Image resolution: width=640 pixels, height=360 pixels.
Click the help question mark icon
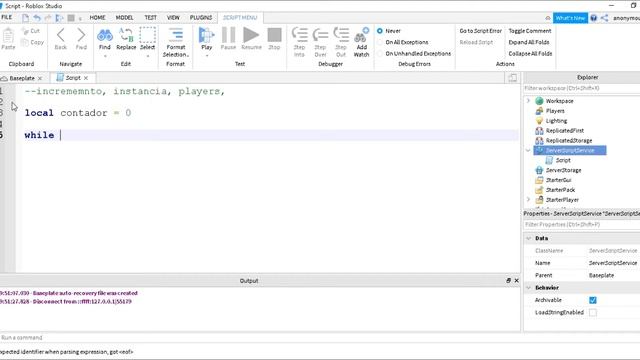click(x=593, y=18)
